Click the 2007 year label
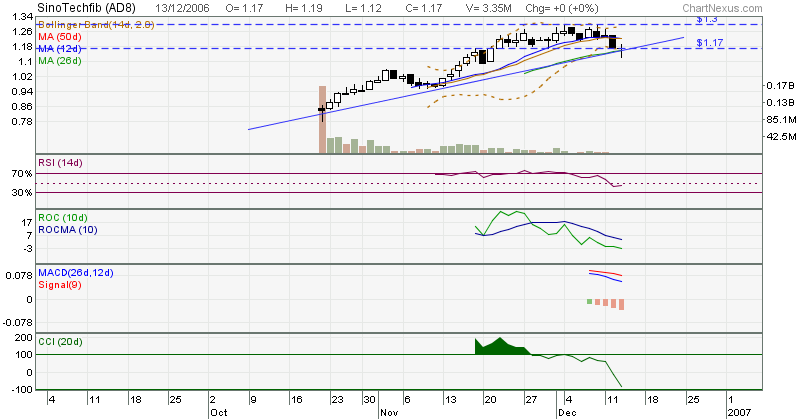This screenshot has height=419, width=800. point(739,412)
